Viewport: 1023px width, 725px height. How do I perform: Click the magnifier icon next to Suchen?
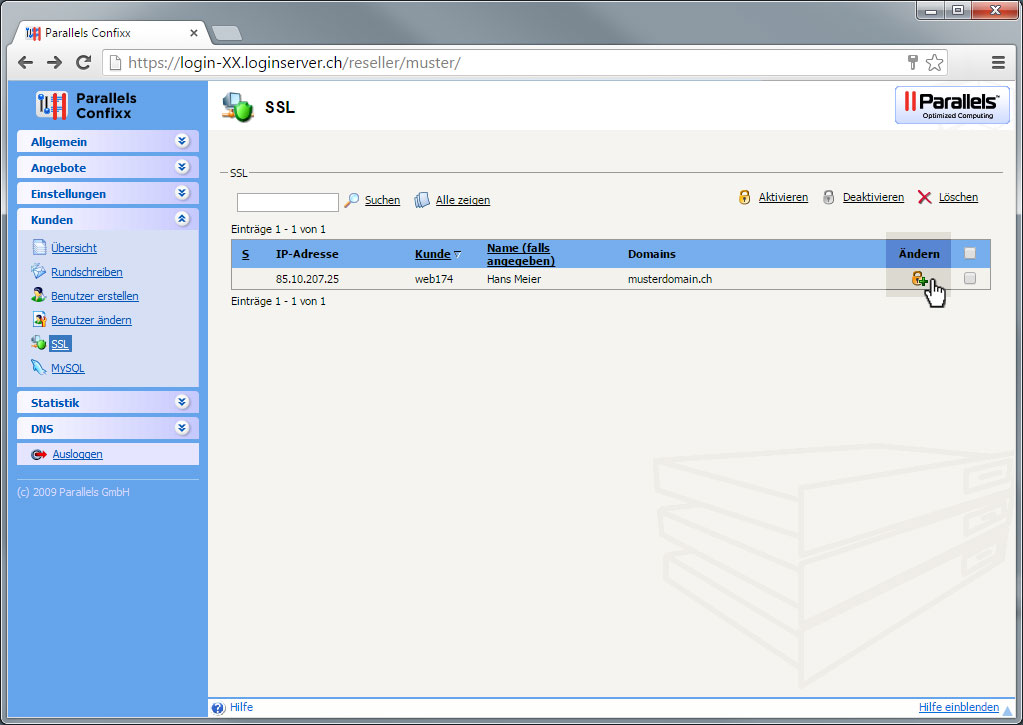pyautogui.click(x=352, y=200)
